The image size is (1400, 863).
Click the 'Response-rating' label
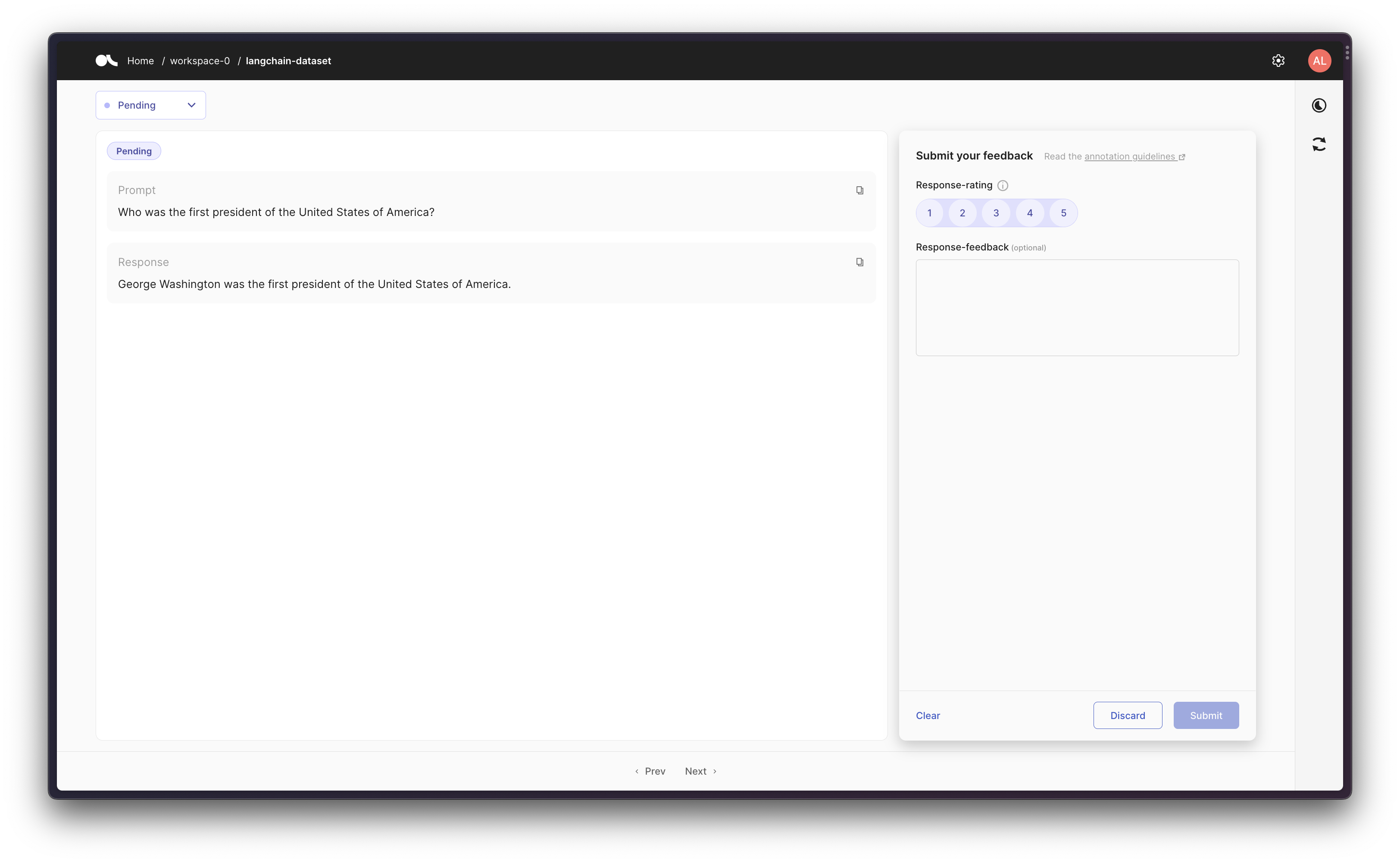pyautogui.click(x=954, y=185)
